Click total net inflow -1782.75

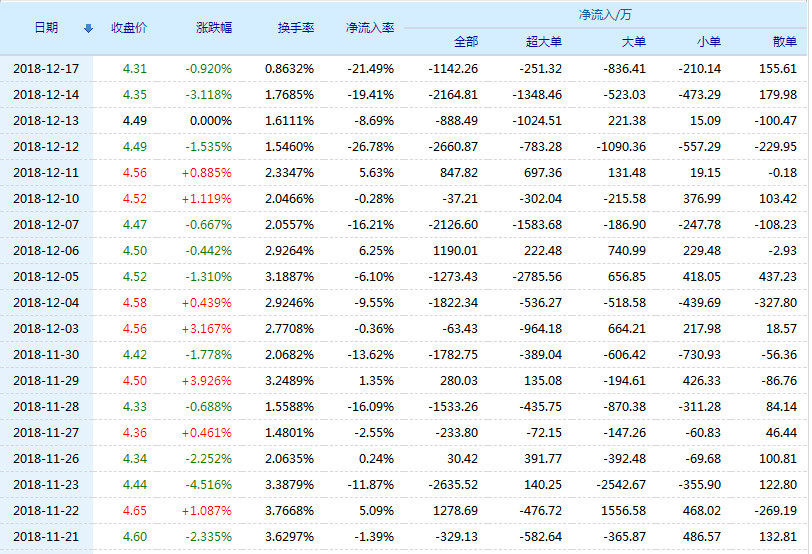tap(453, 355)
